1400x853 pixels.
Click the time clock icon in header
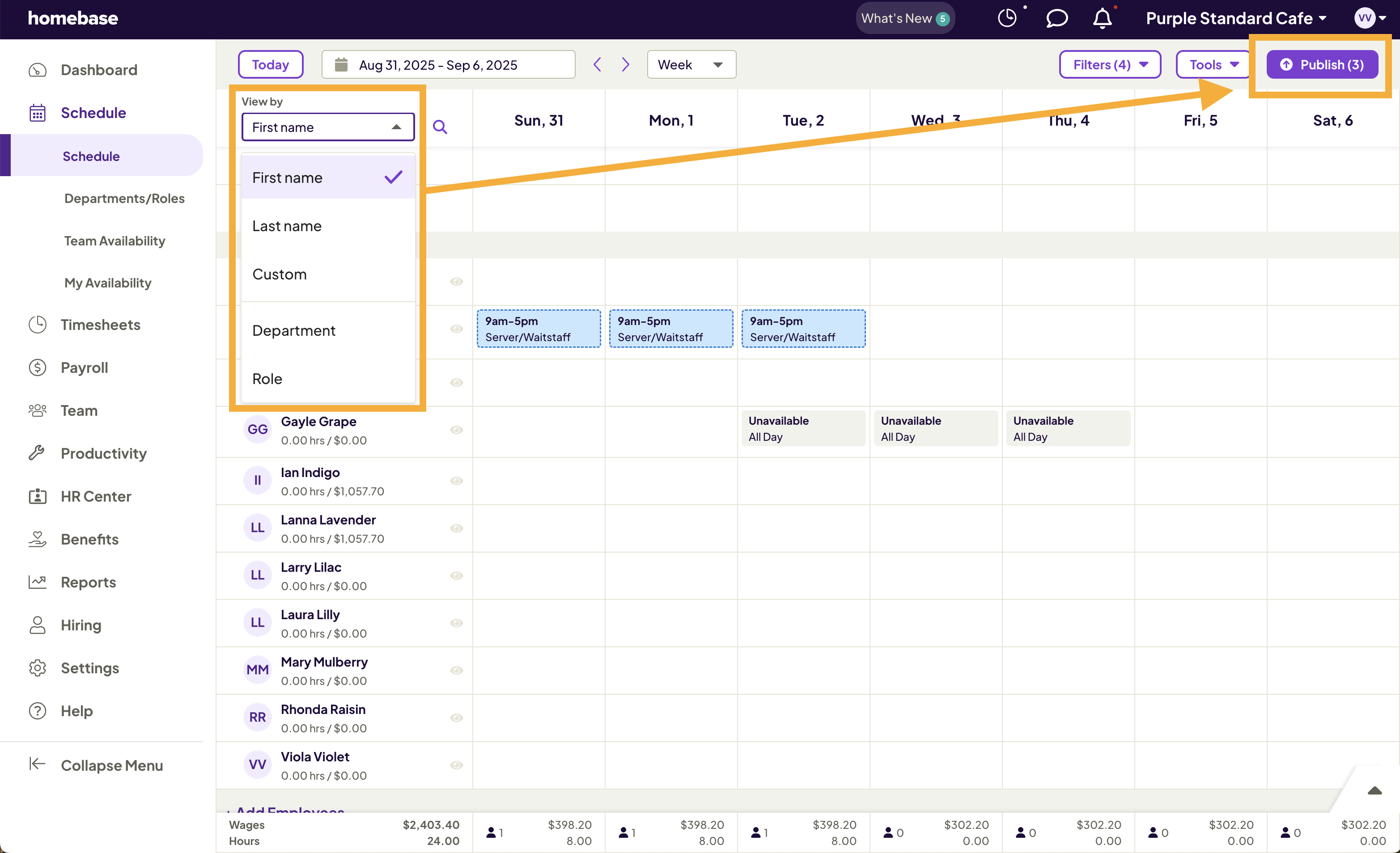point(1007,18)
